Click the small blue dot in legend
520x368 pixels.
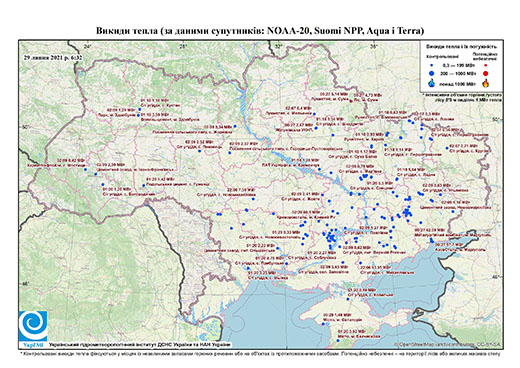pos(432,66)
